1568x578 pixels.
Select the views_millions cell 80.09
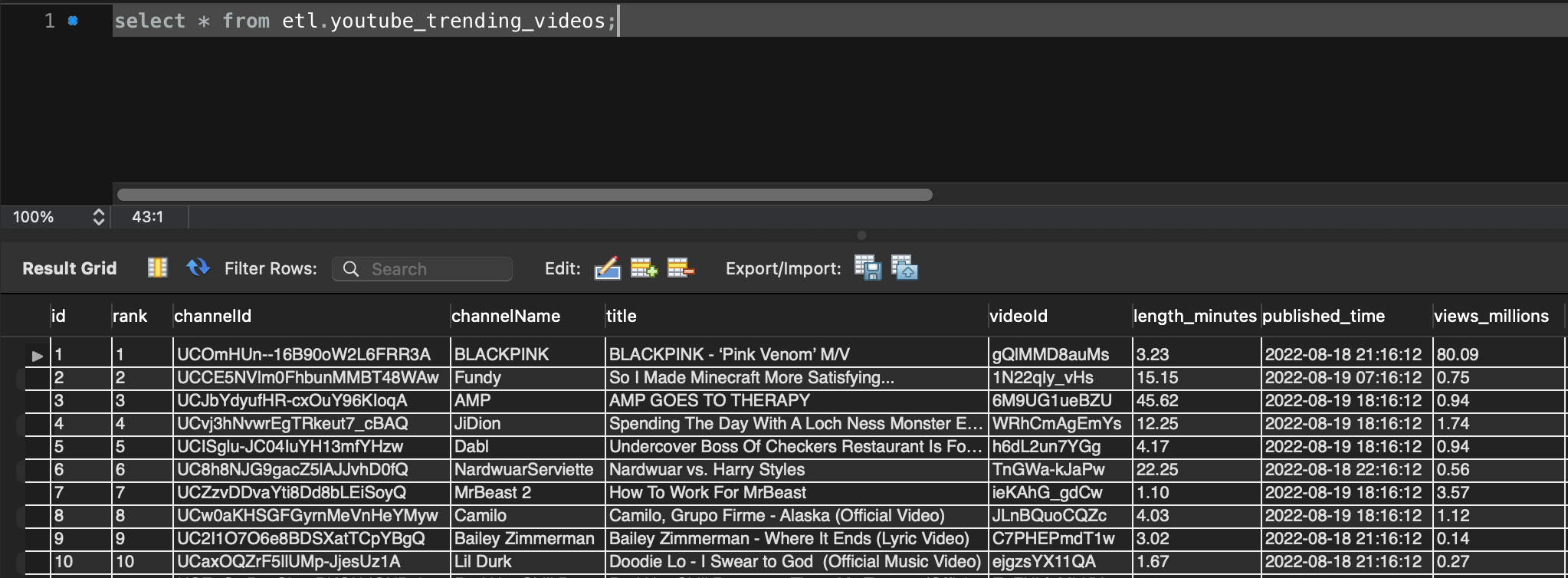tap(1498, 354)
